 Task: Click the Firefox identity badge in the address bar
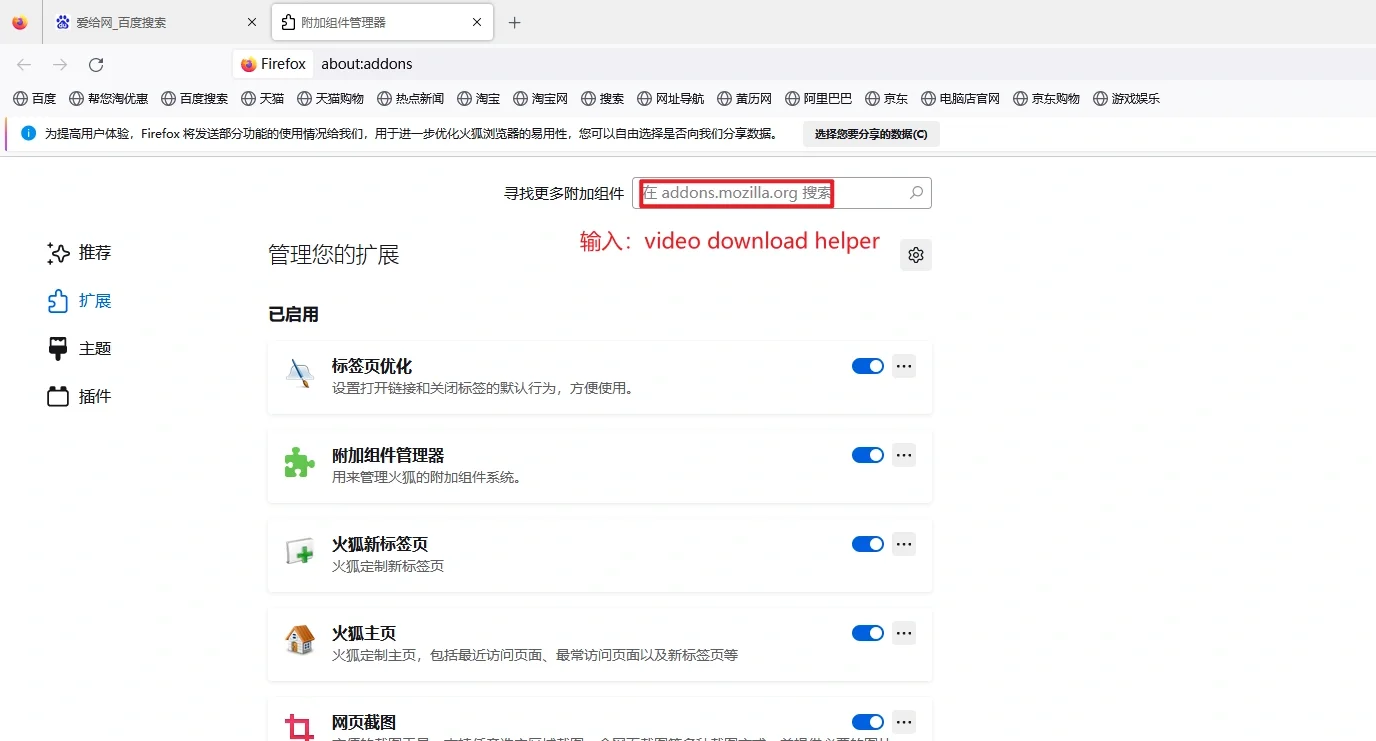pos(273,64)
